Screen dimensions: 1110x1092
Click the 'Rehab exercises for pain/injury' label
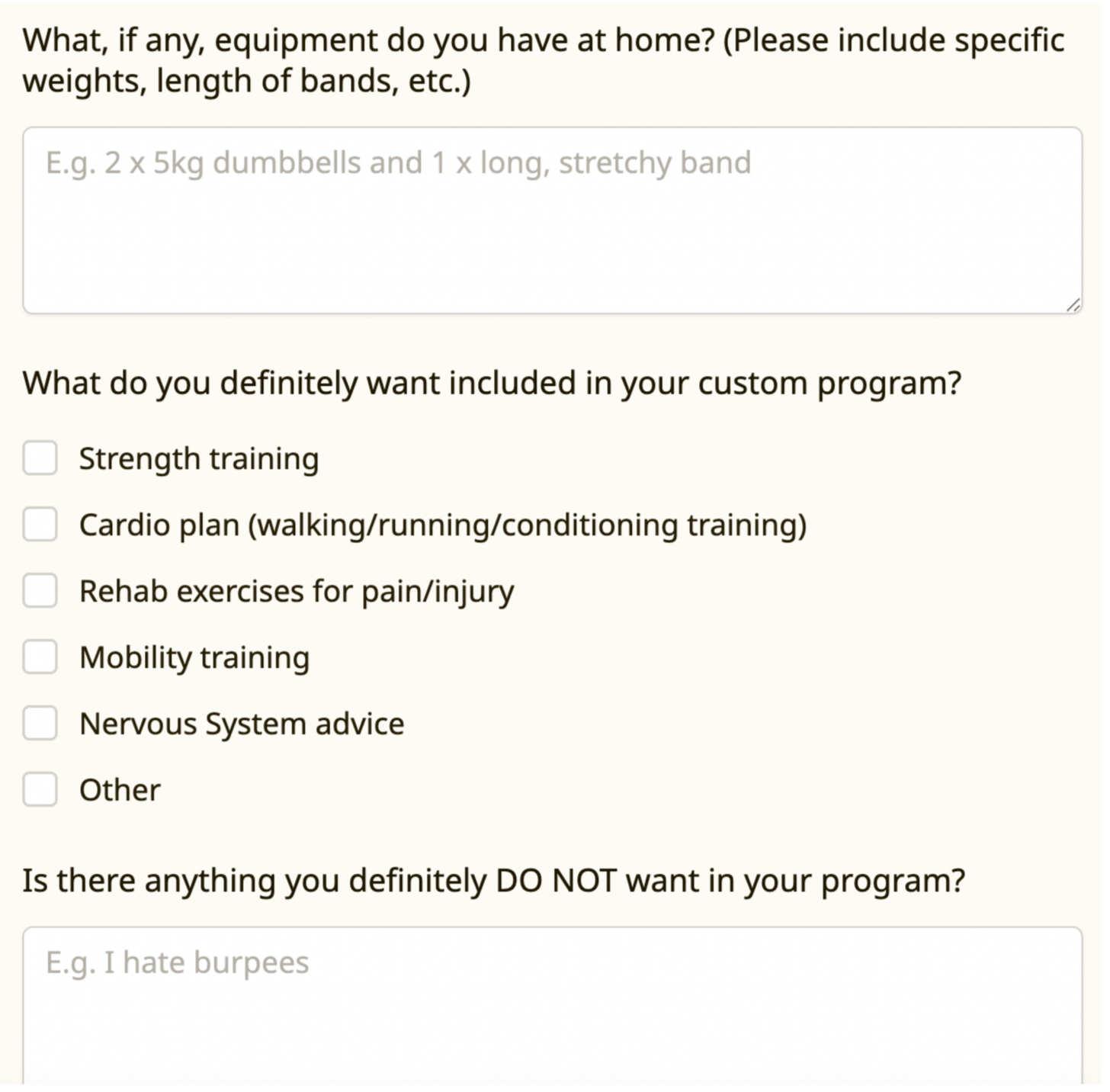tap(297, 592)
